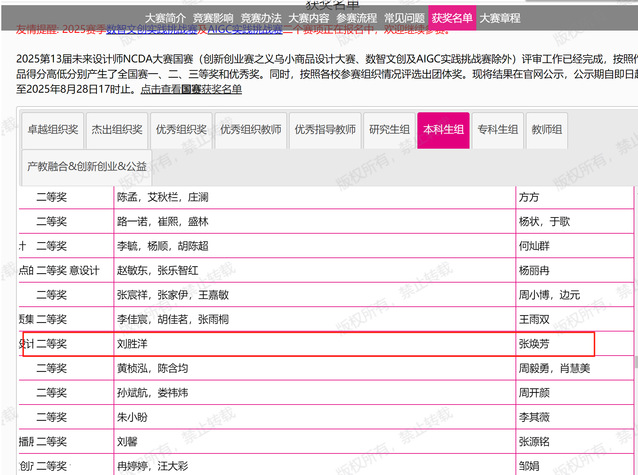Click the active 本科生组 tab
The width and height of the screenshot is (638, 475).
coord(442,130)
